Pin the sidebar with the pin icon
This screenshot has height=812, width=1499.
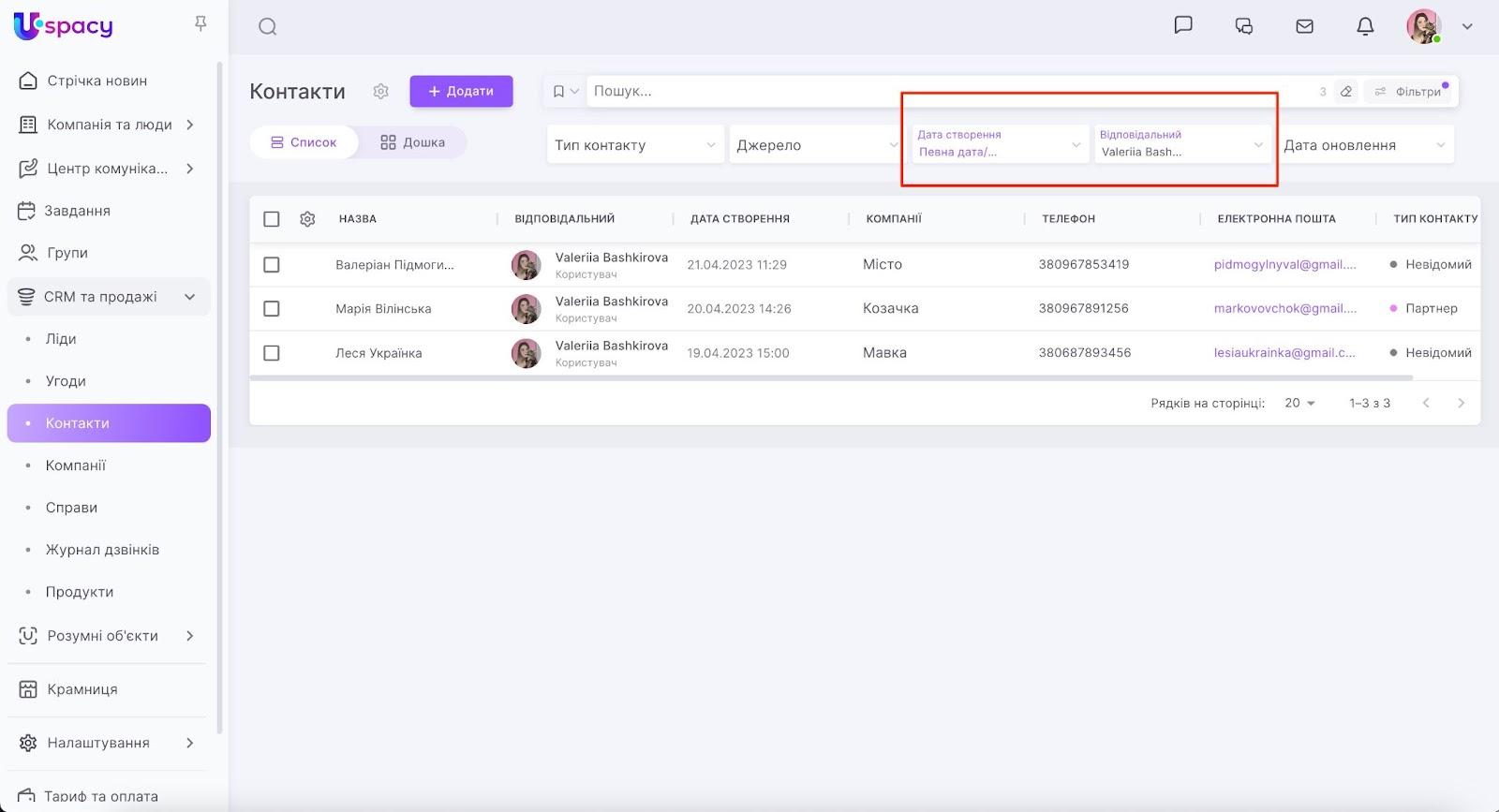click(x=200, y=23)
